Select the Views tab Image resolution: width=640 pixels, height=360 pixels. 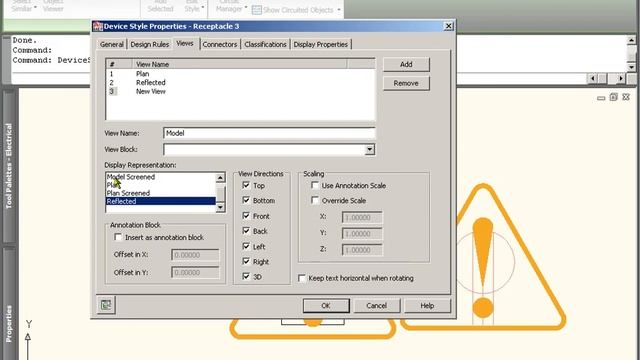click(185, 43)
